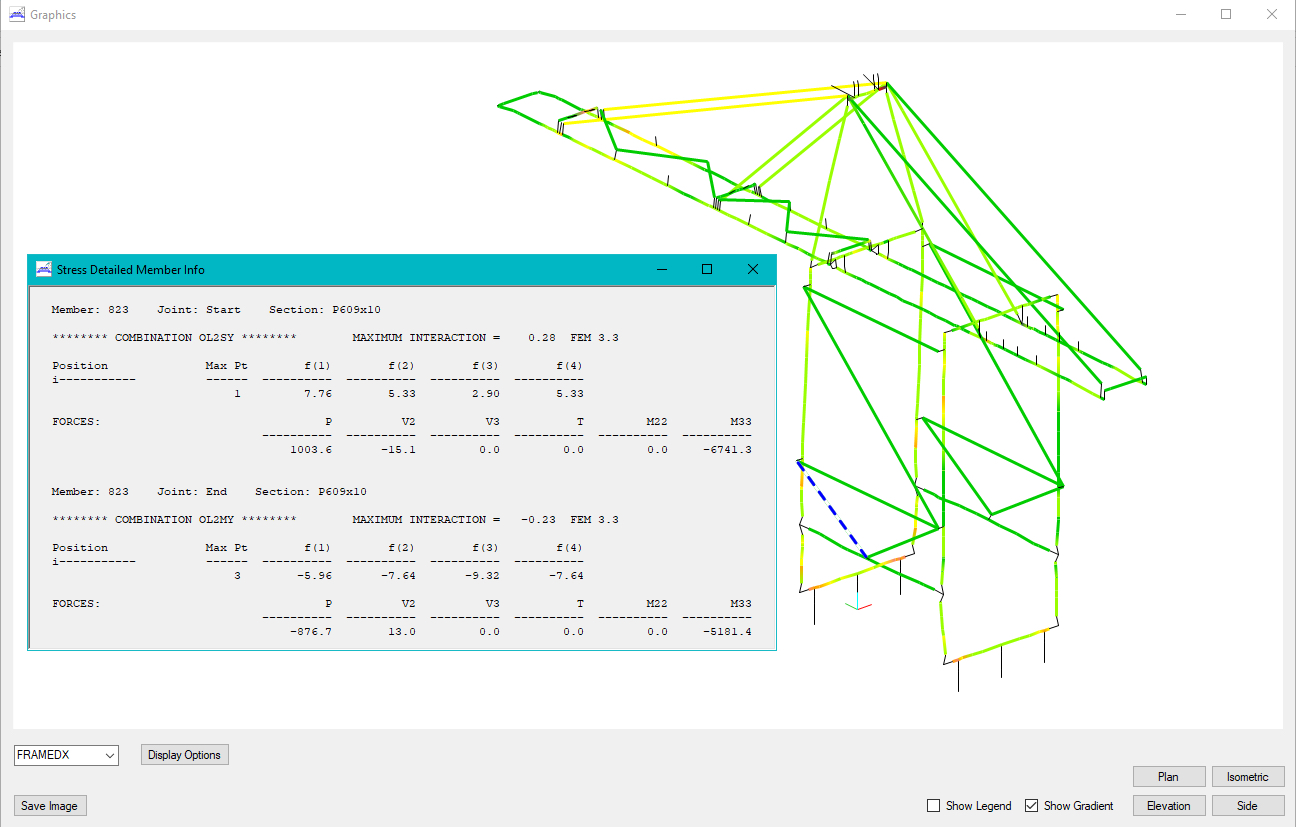Enable the Show Legend checkbox
The width and height of the screenshot is (1296, 827).
point(934,806)
